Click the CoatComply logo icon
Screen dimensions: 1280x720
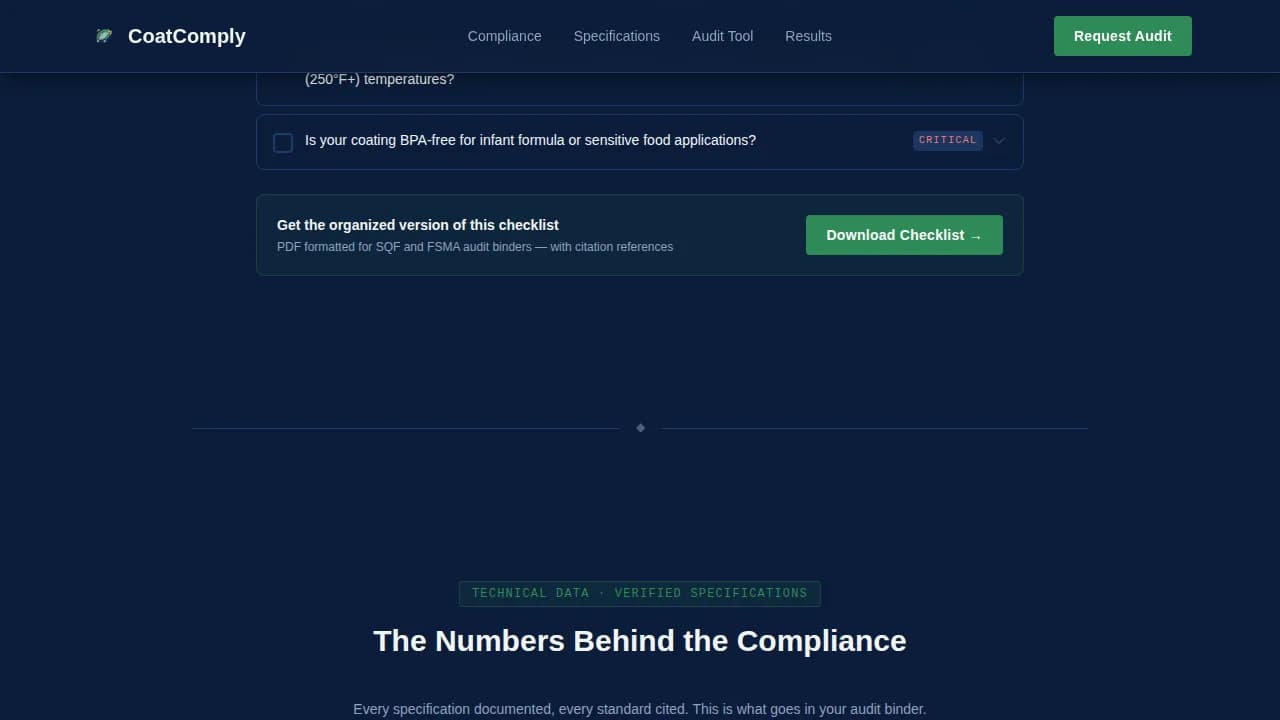pos(104,36)
